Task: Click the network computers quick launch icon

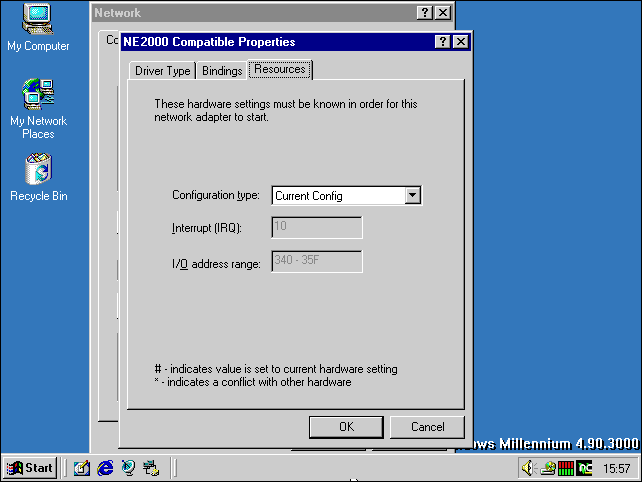Action: 151,468
